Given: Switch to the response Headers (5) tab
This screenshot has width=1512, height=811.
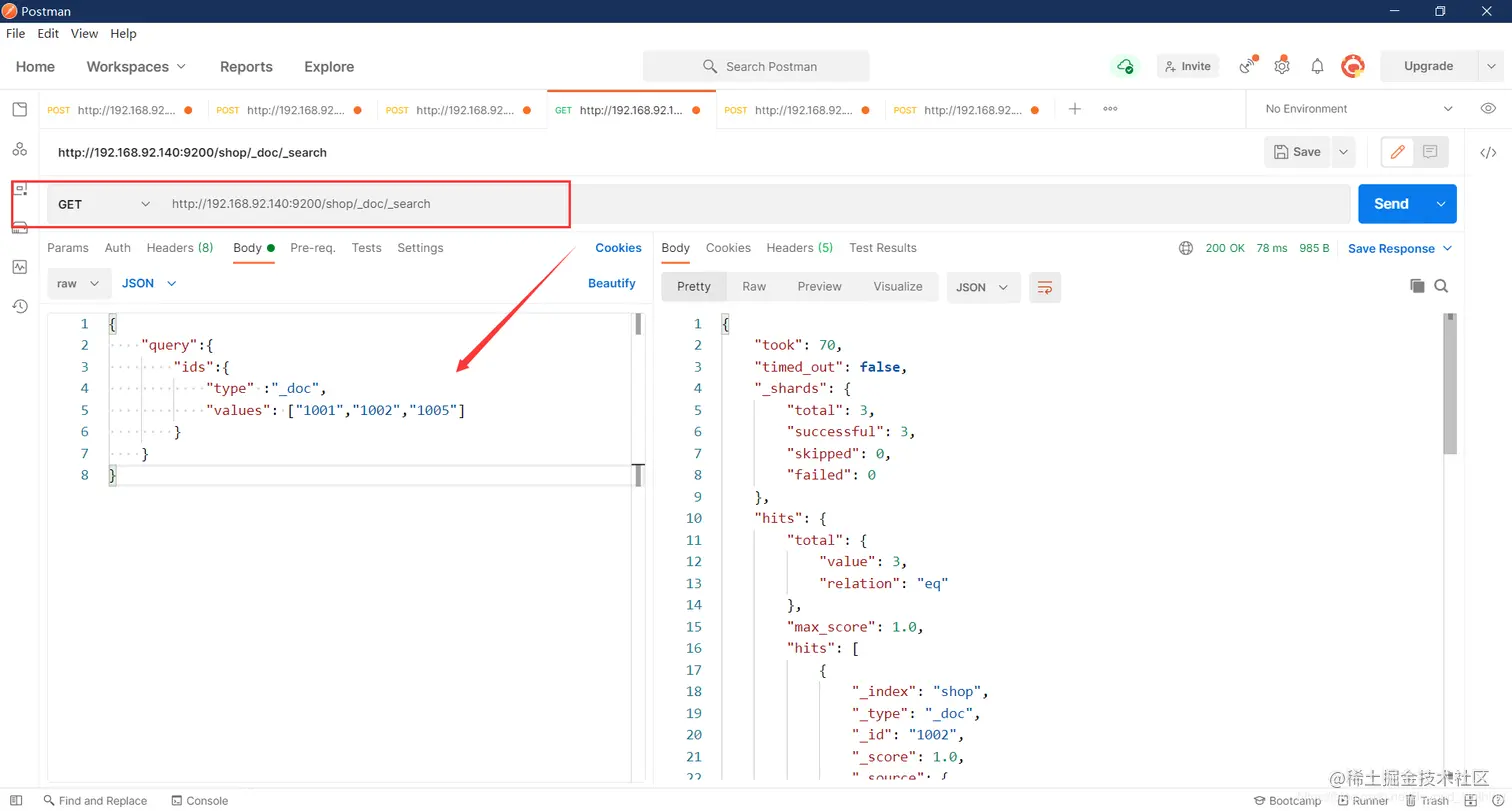Looking at the screenshot, I should click(800, 247).
